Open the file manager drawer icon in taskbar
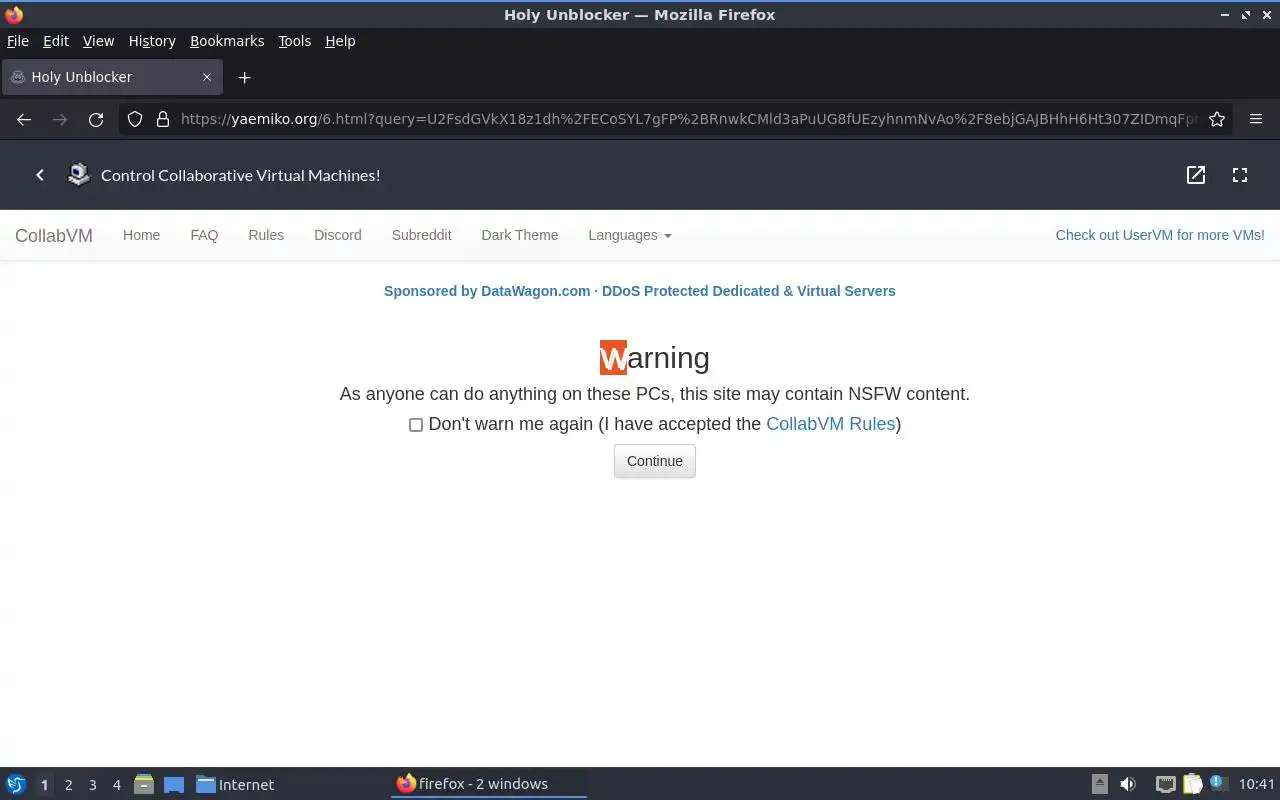 pyautogui.click(x=144, y=784)
